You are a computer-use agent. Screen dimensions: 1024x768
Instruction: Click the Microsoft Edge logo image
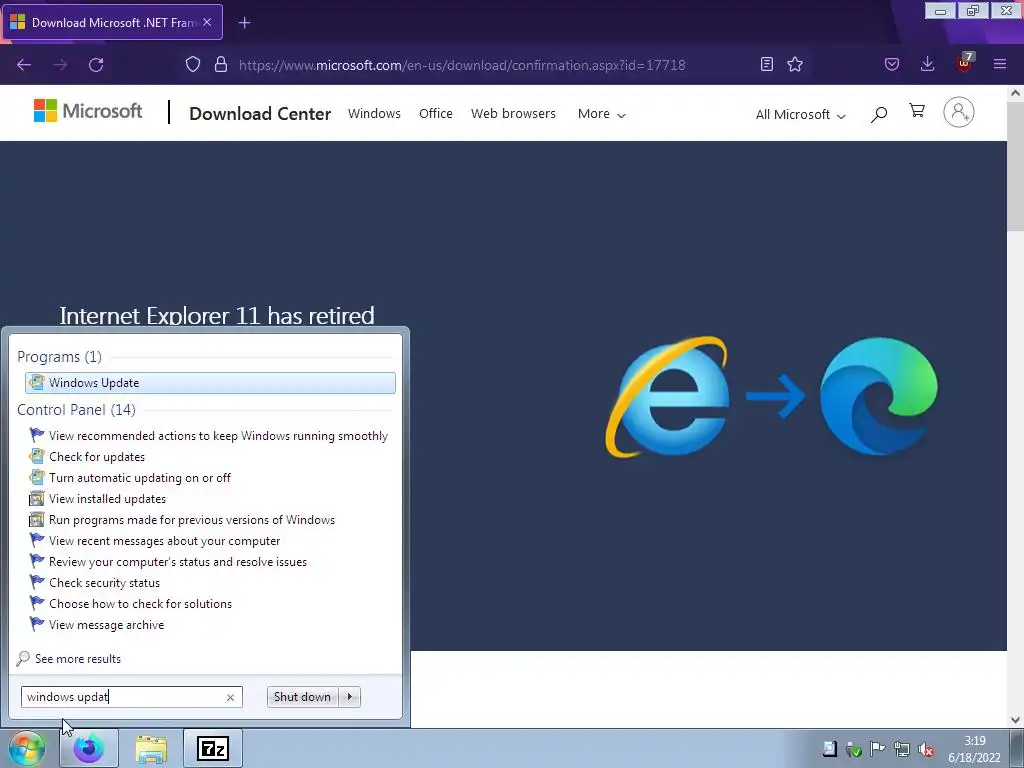[x=879, y=396]
